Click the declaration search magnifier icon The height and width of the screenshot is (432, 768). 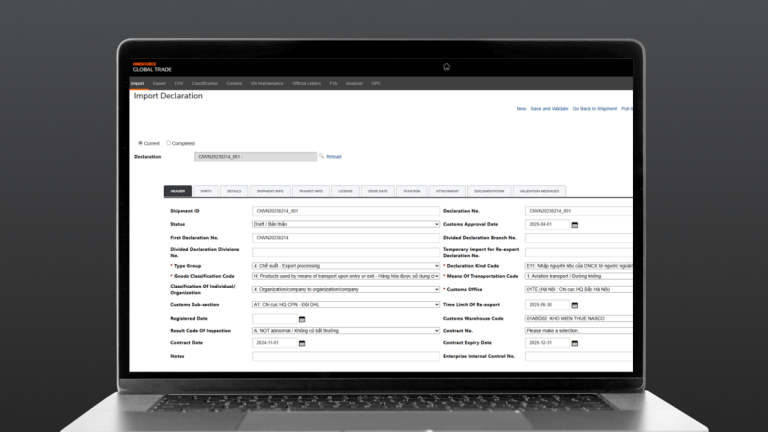pyautogui.click(x=321, y=156)
